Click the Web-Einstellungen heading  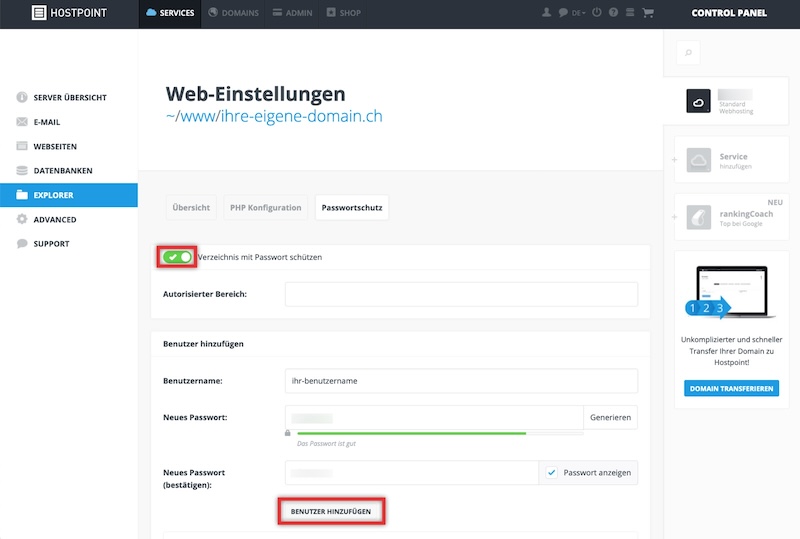255,94
